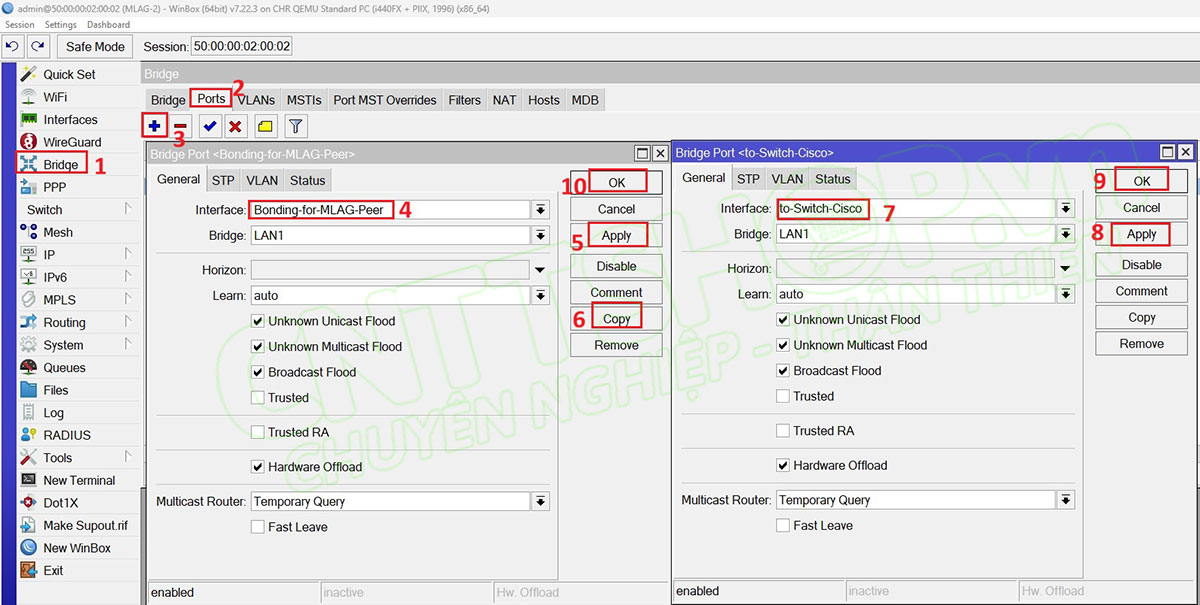Click Apply in to-Switch-Cisco window
The height and width of the screenshot is (605, 1200).
click(x=1141, y=234)
